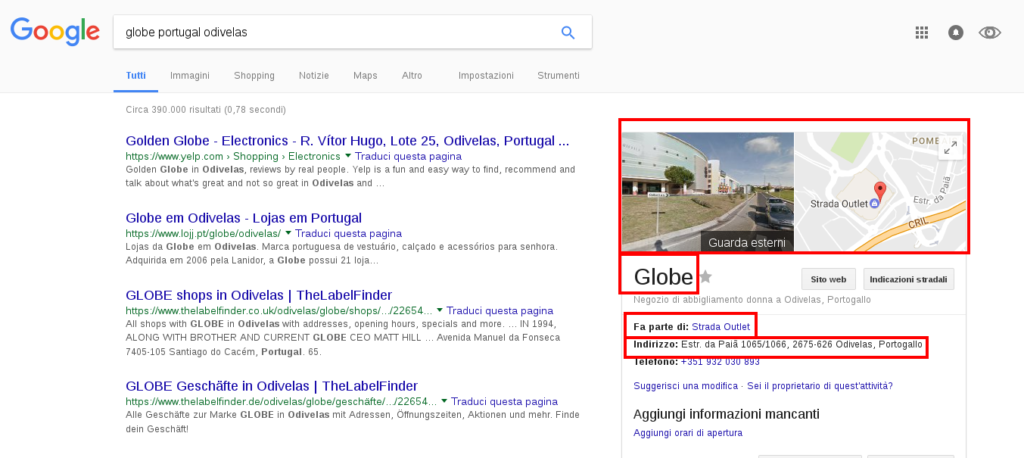Image resolution: width=1024 pixels, height=458 pixels.
Task: Open the Strumenti tools
Action: click(558, 75)
